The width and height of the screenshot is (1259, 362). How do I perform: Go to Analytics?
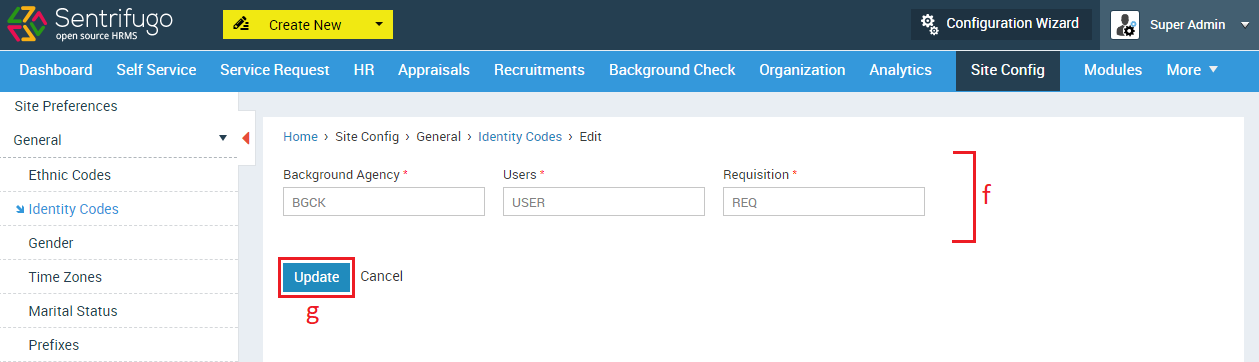900,70
